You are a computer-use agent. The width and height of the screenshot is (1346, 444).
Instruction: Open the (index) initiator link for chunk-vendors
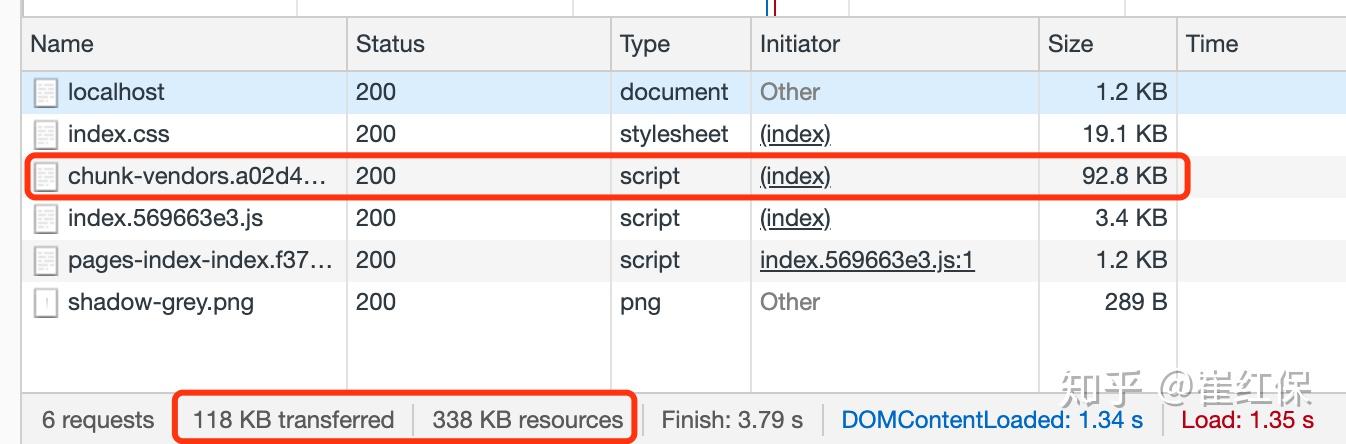coord(795,176)
